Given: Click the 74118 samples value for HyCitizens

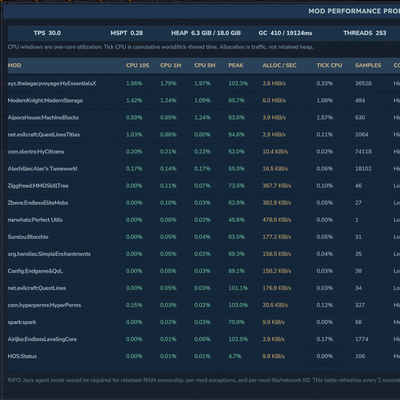Looking at the screenshot, I should tap(363, 152).
